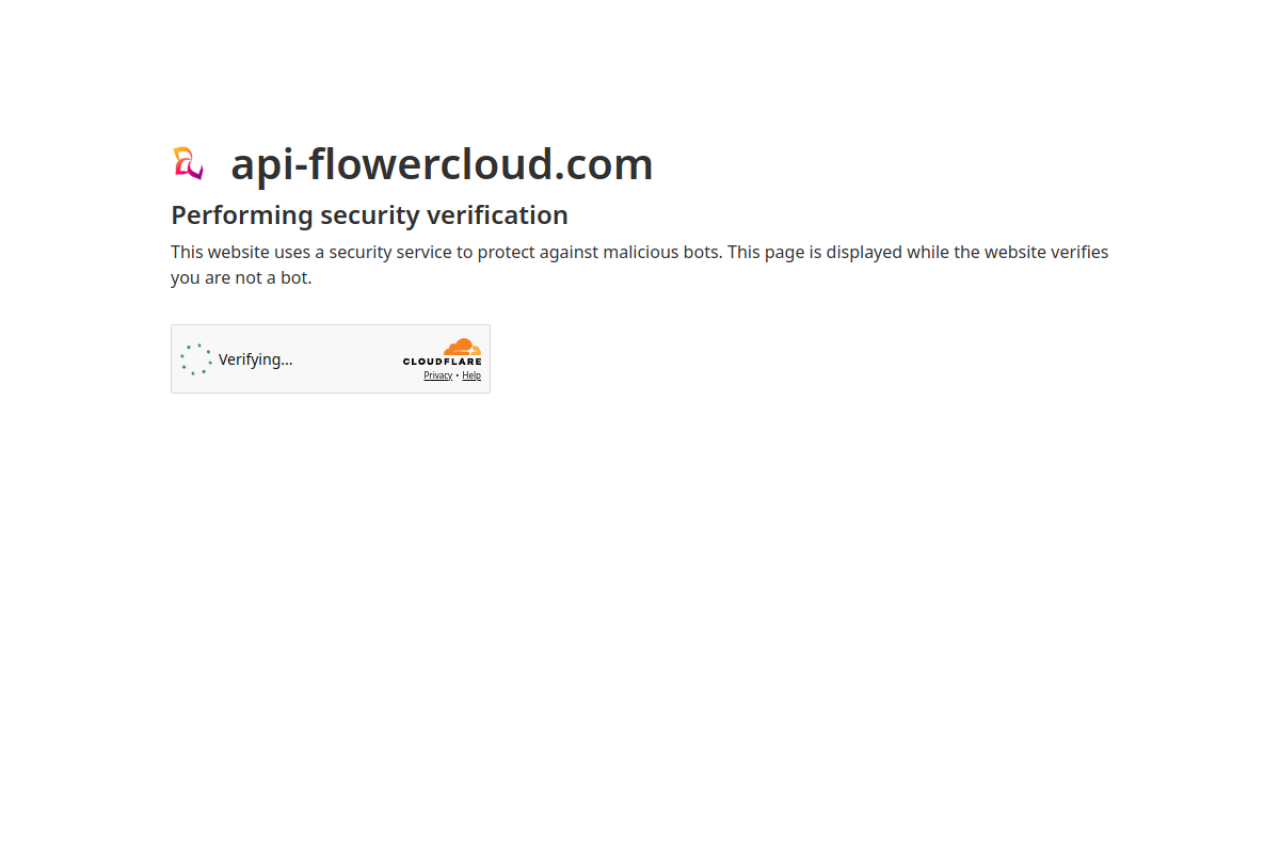Open the Cloudflare Help link
The image size is (1280, 853).
(x=471, y=376)
